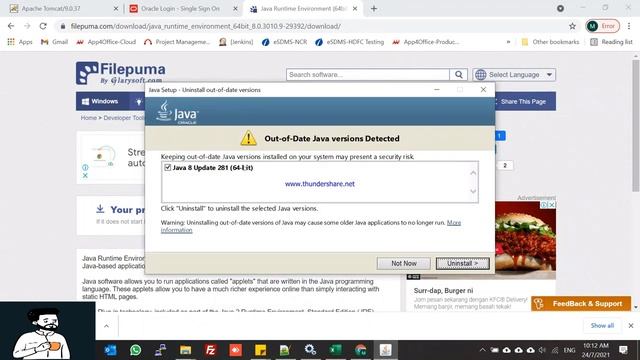Close the downloads bar
This screenshot has height=360, width=640.
[631, 325]
